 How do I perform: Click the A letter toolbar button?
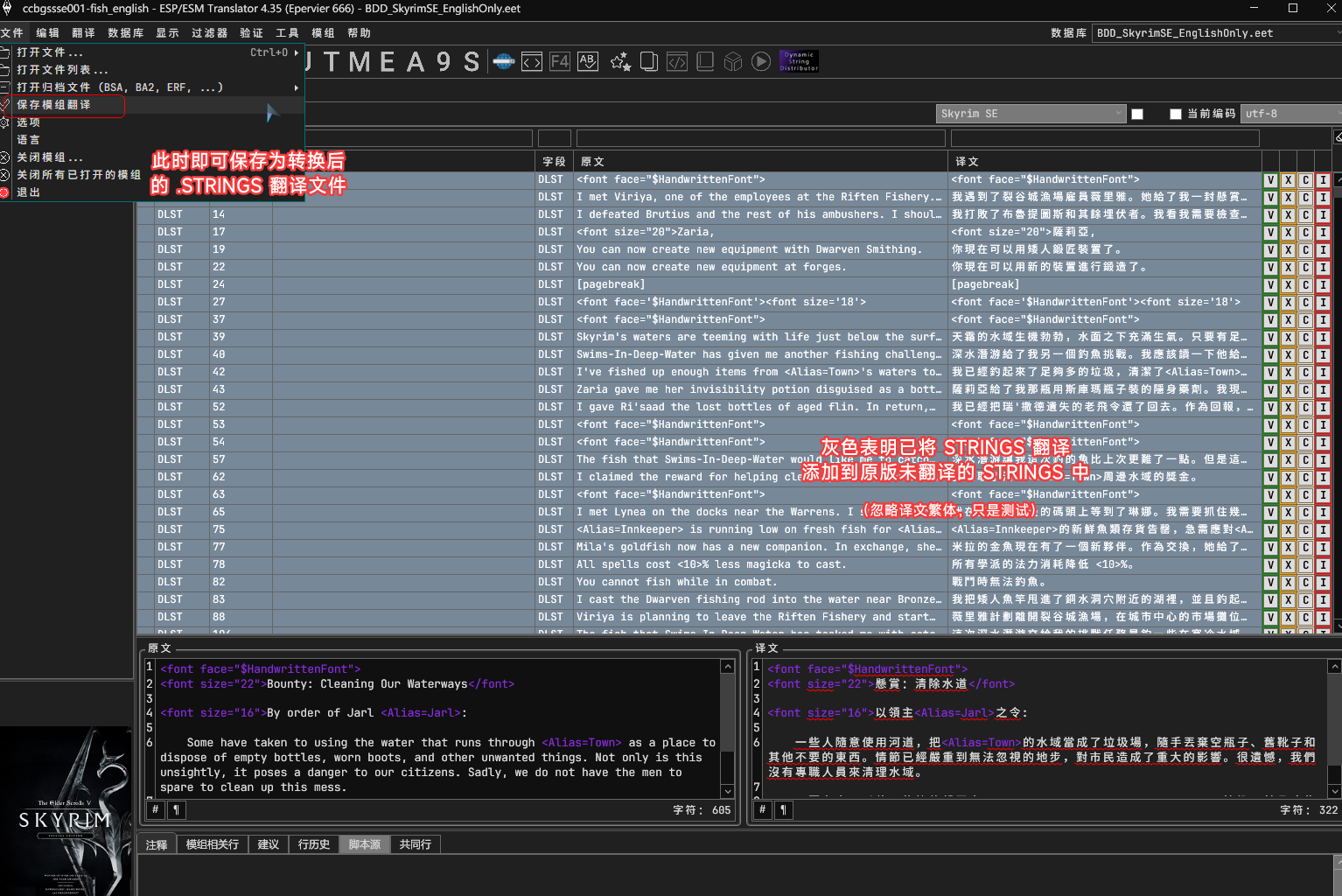click(416, 62)
